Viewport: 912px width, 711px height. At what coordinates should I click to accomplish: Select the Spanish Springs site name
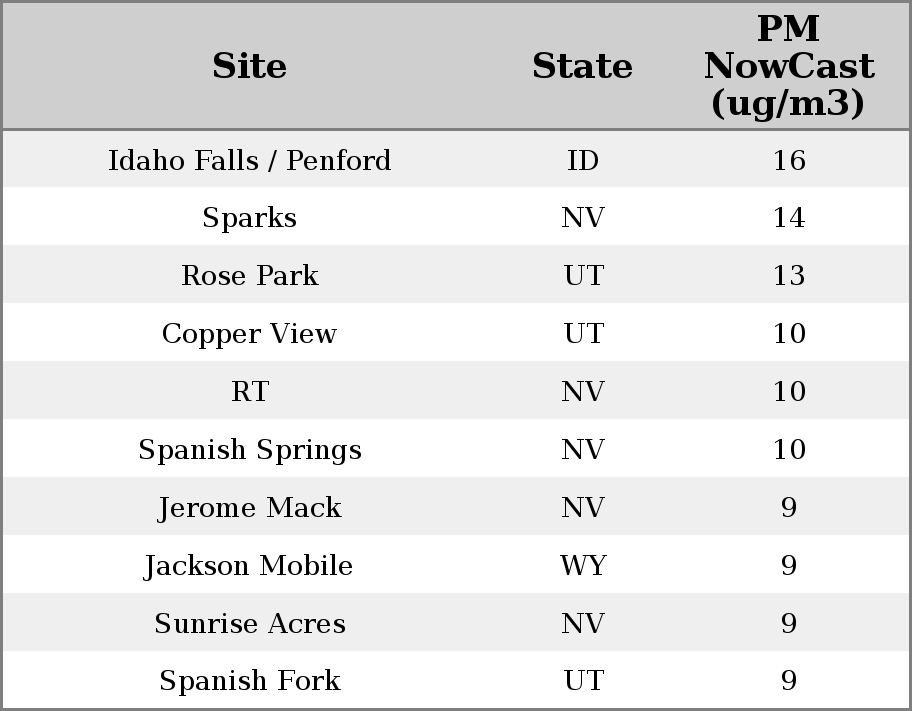point(249,450)
